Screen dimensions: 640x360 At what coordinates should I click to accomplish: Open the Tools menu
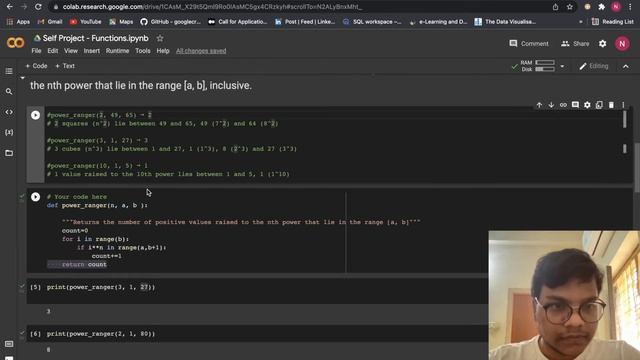click(x=143, y=51)
